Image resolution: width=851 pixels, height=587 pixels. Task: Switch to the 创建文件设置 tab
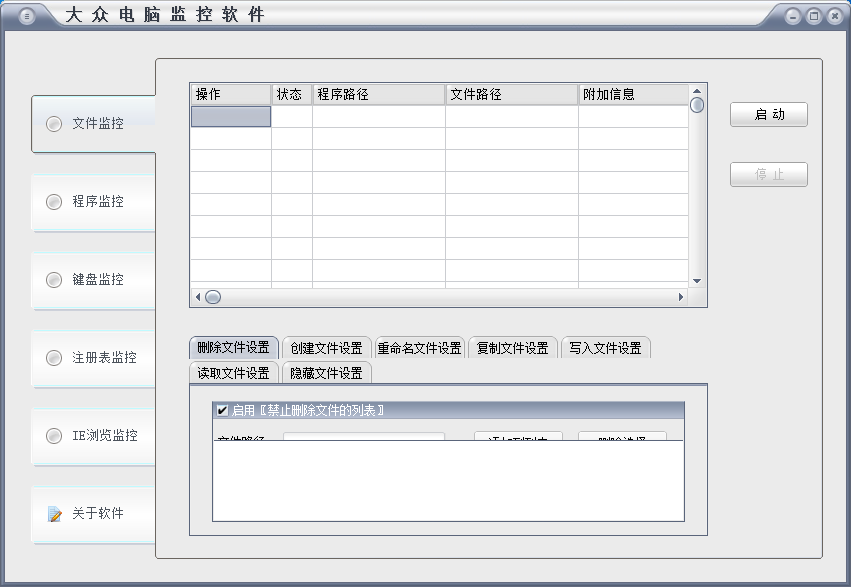click(327, 348)
